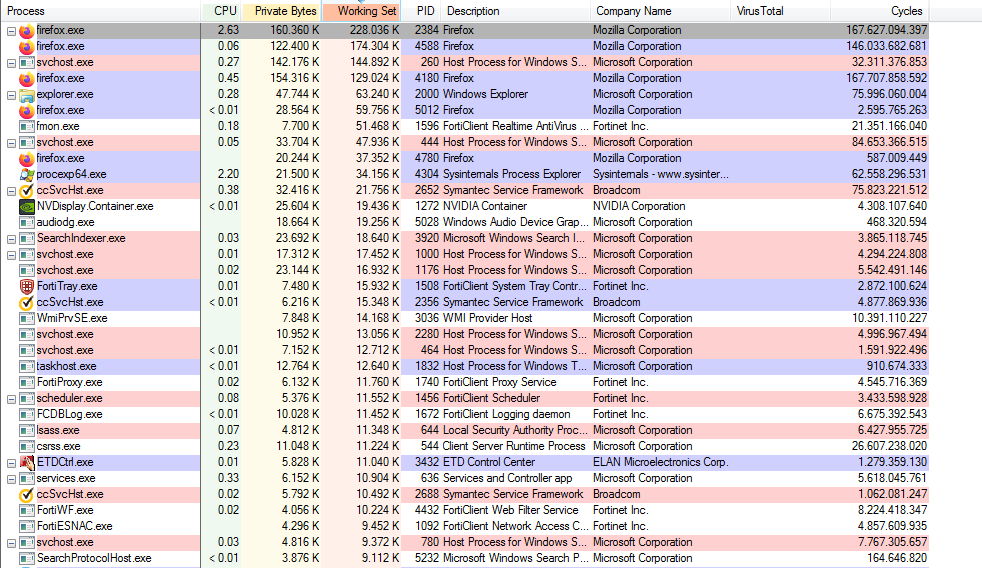Sort by the PID column header
Viewport: 982px width, 568px height.
tap(421, 11)
